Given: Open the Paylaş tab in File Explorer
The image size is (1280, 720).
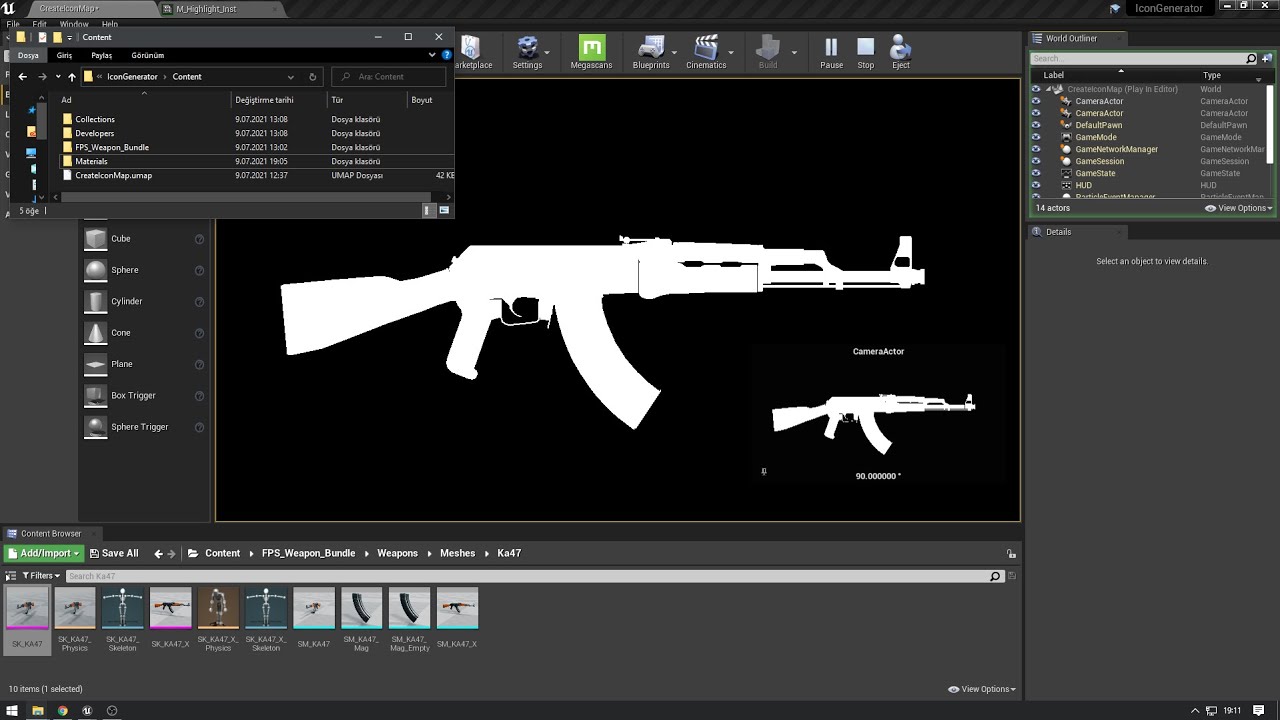Looking at the screenshot, I should 102,55.
